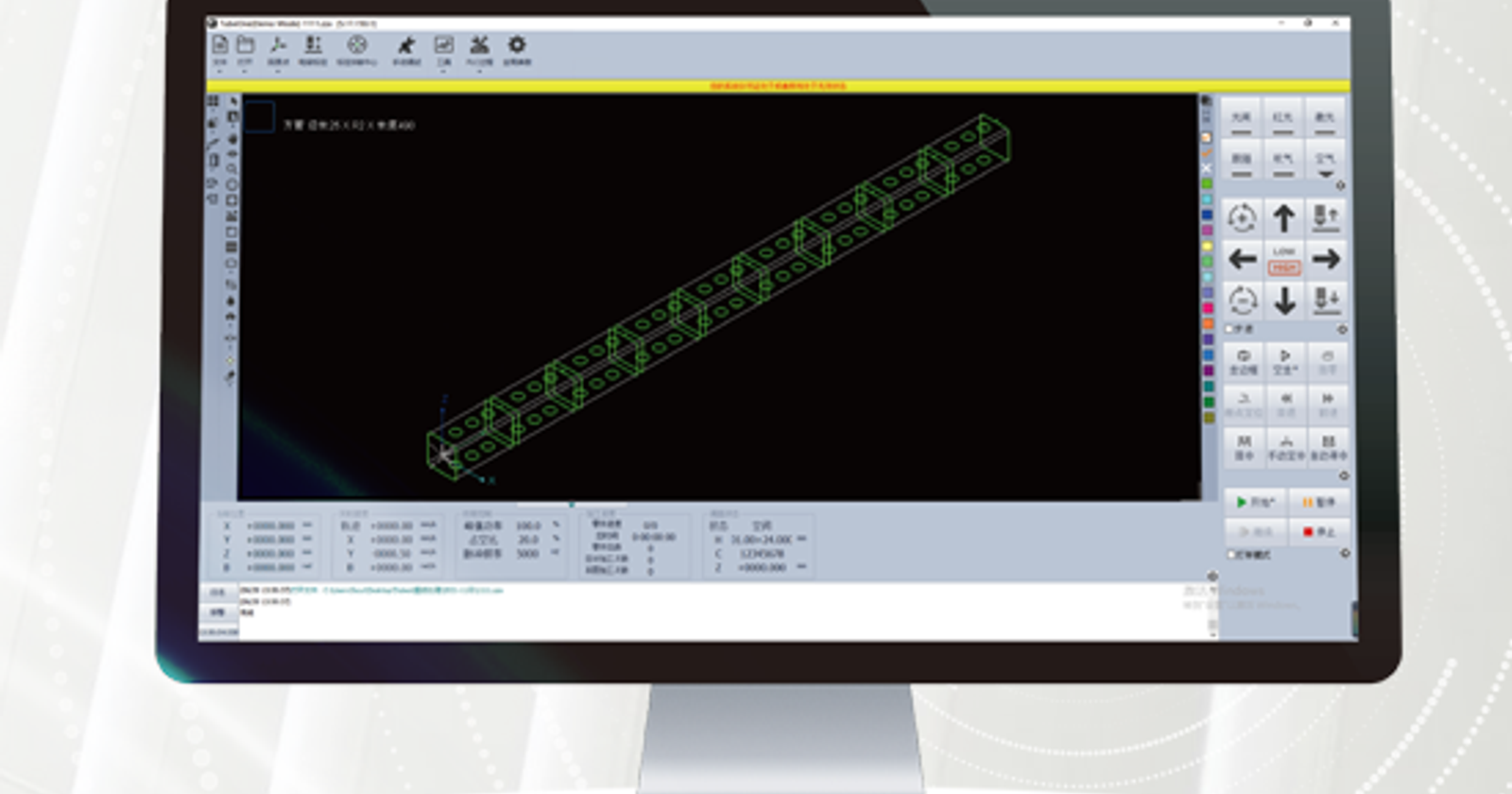Raise the cutting head with Z-up icon
The image size is (1512, 794).
tap(1326, 218)
